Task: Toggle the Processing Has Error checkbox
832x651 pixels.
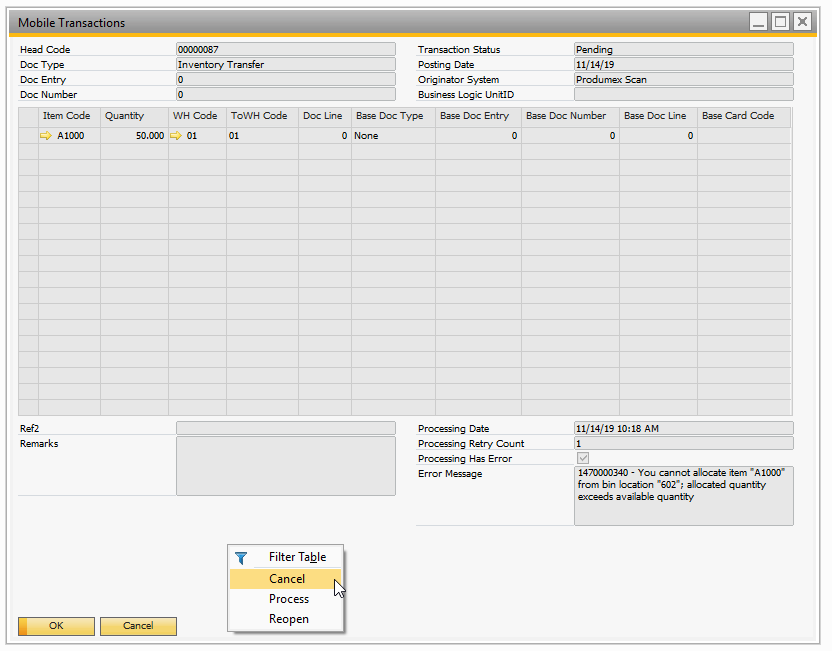Action: pyautogui.click(x=583, y=458)
